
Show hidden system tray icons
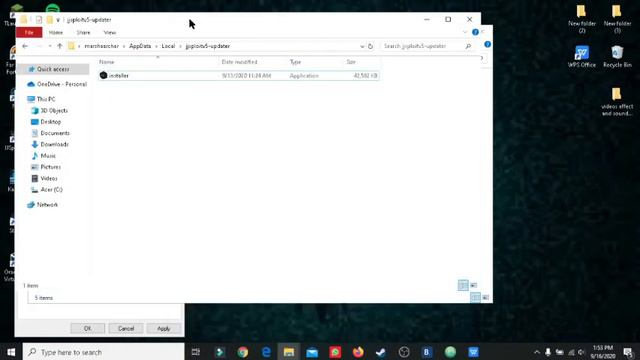[537, 352]
